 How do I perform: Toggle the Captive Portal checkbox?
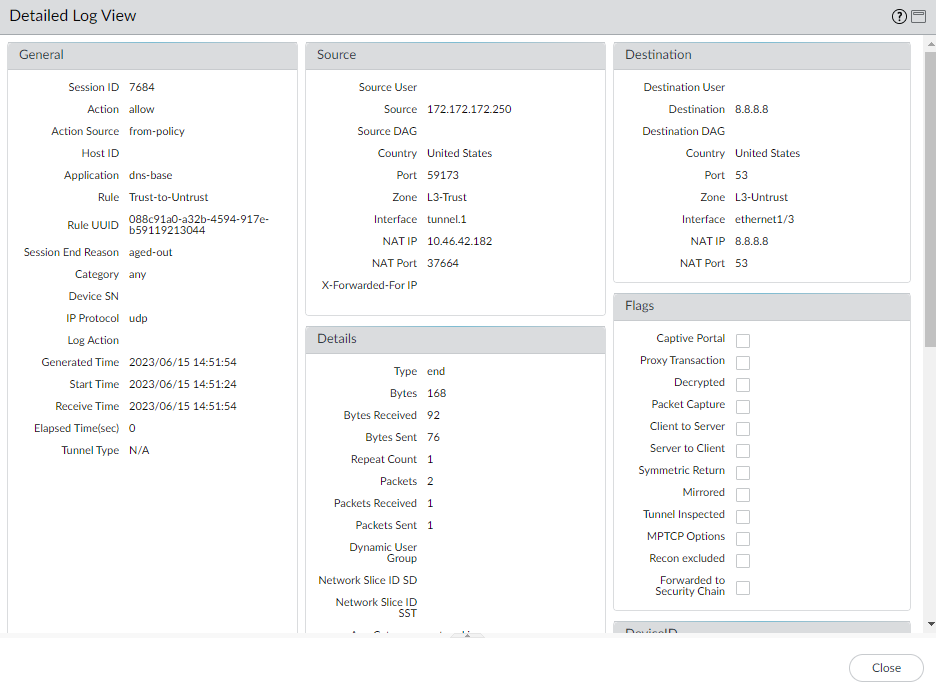743,341
